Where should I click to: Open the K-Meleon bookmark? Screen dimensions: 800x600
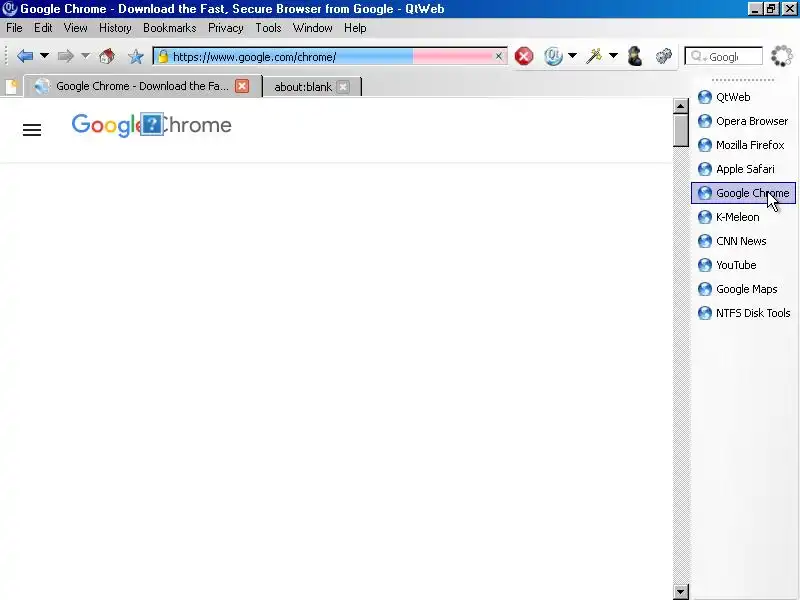pyautogui.click(x=728, y=217)
